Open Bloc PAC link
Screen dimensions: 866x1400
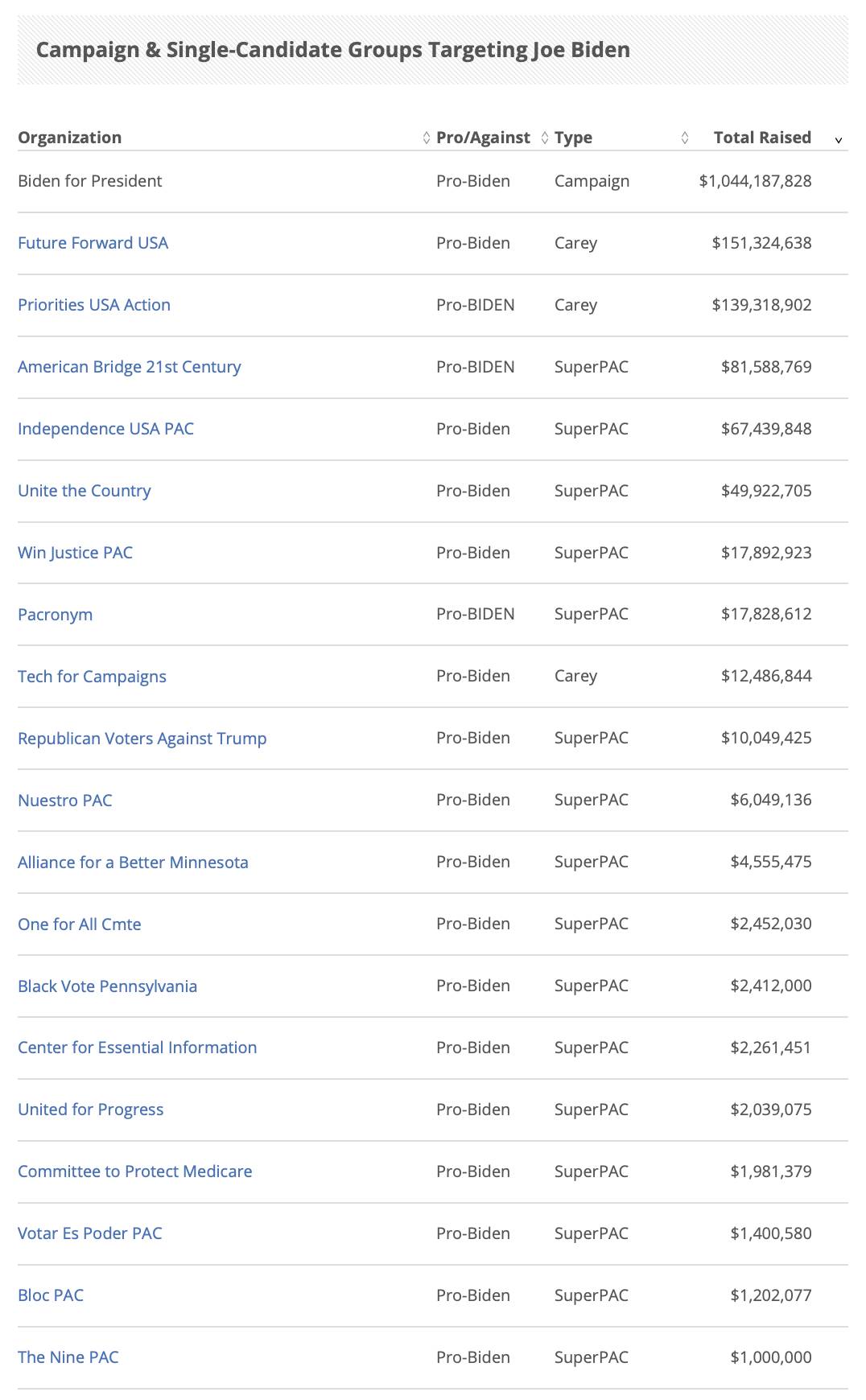pyautogui.click(x=51, y=1295)
